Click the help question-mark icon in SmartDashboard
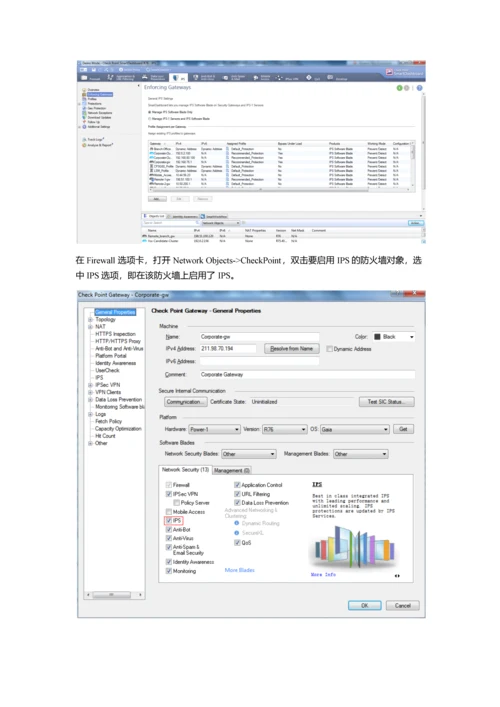Viewport: 500px width, 707px height. (x=420, y=88)
